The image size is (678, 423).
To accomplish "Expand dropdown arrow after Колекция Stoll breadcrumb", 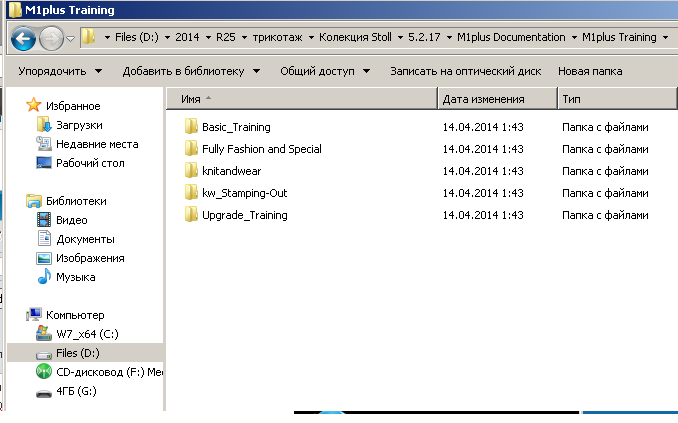I will (x=400, y=38).
